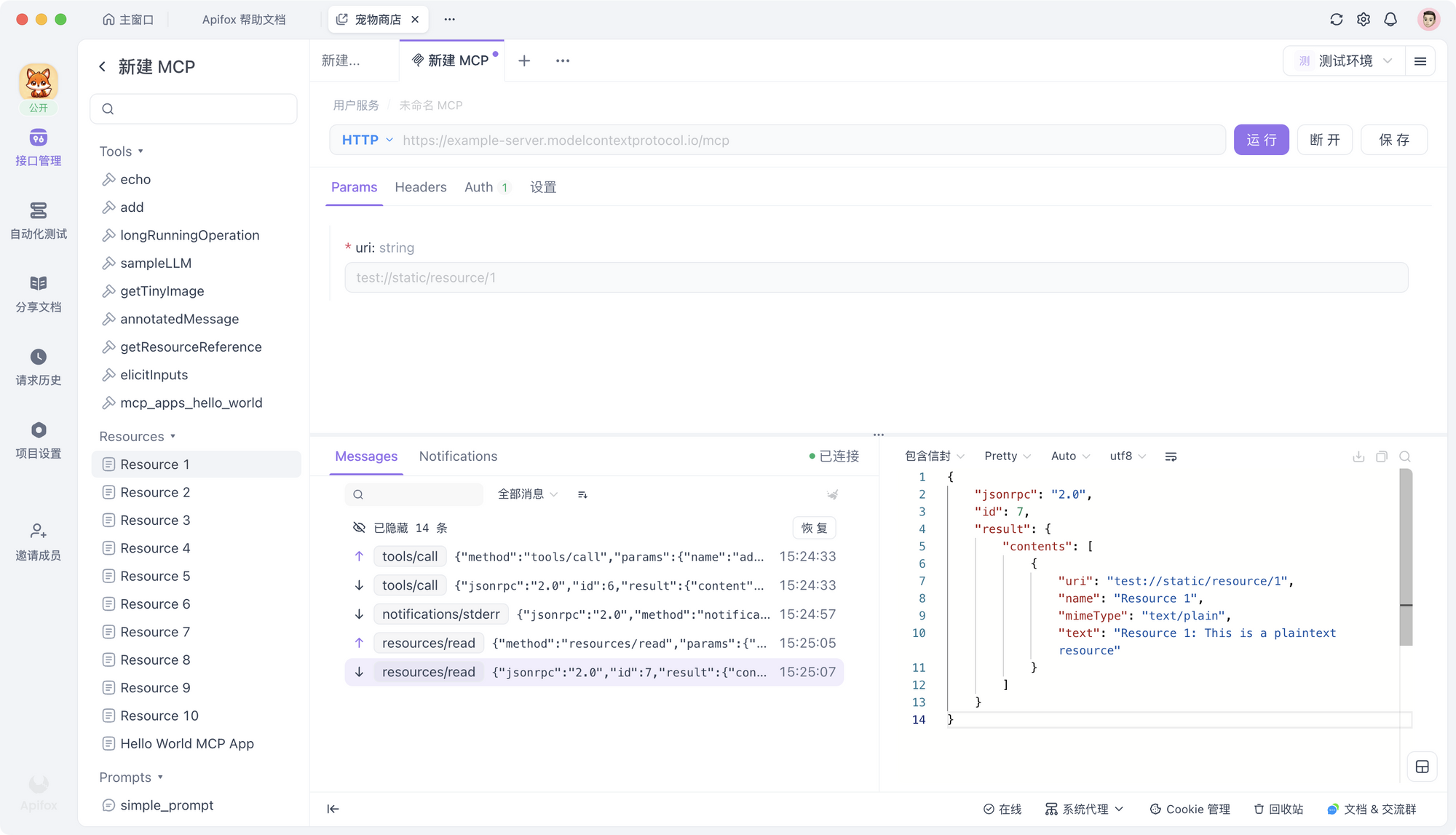This screenshot has width=1456, height=835.
Task: Click the uri parameter input field
Action: point(876,277)
